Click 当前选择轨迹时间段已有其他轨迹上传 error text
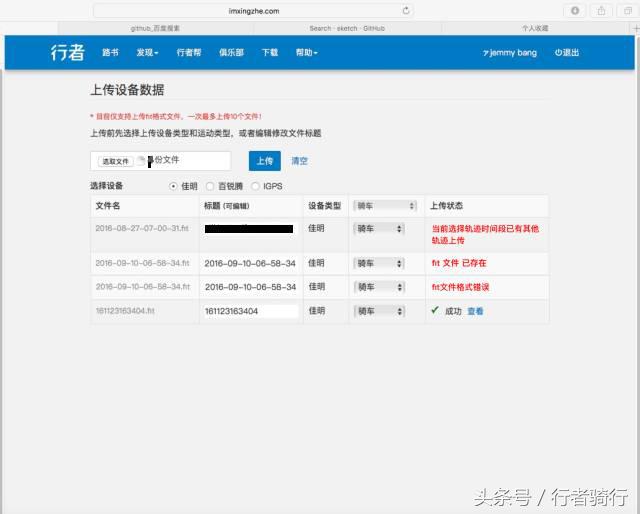Viewport: 640px width, 514px height. 485,234
